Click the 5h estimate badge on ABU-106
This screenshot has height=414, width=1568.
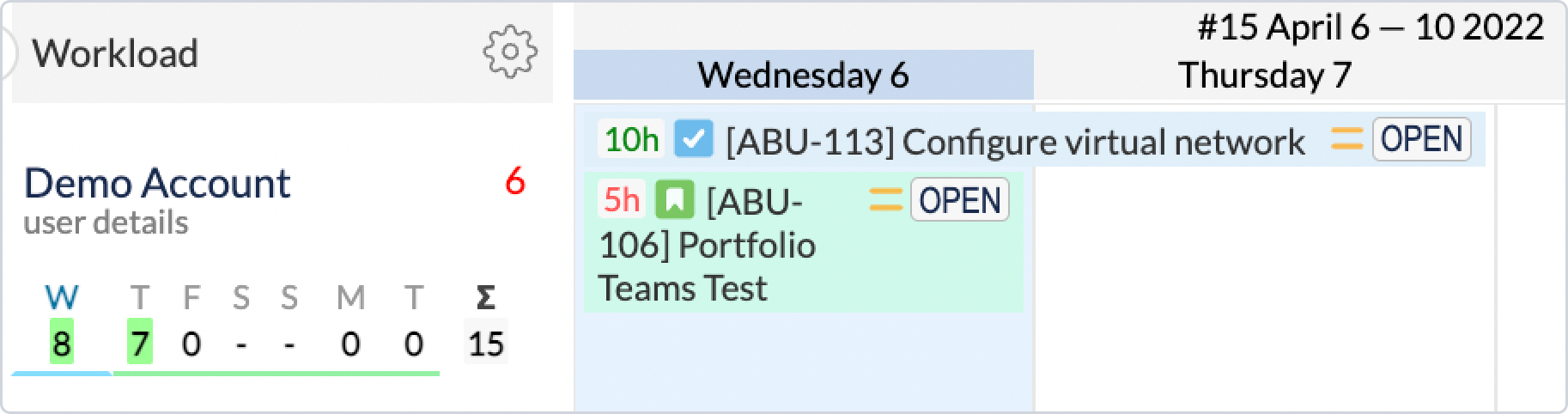[x=621, y=200]
